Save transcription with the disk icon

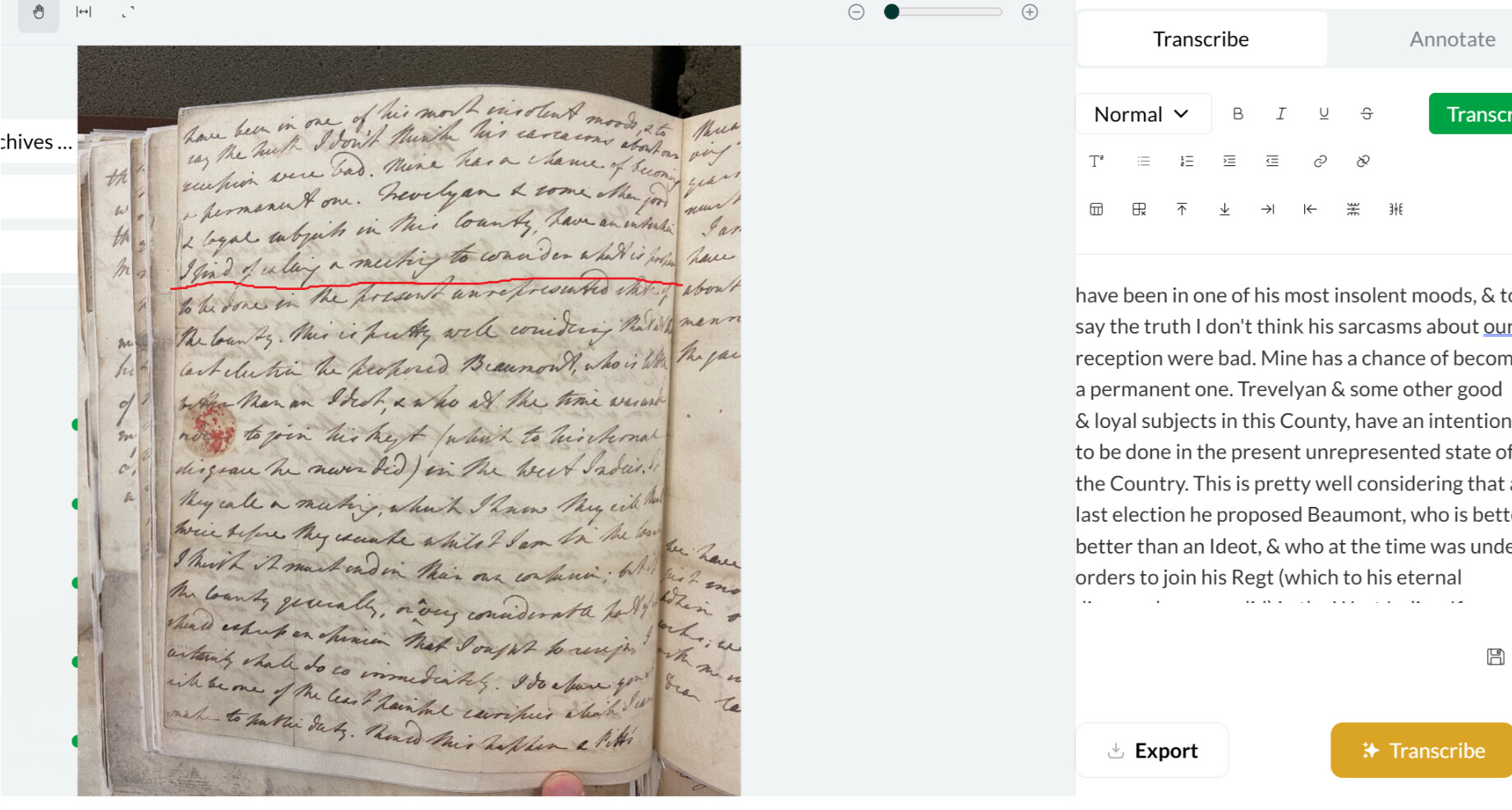(1496, 656)
